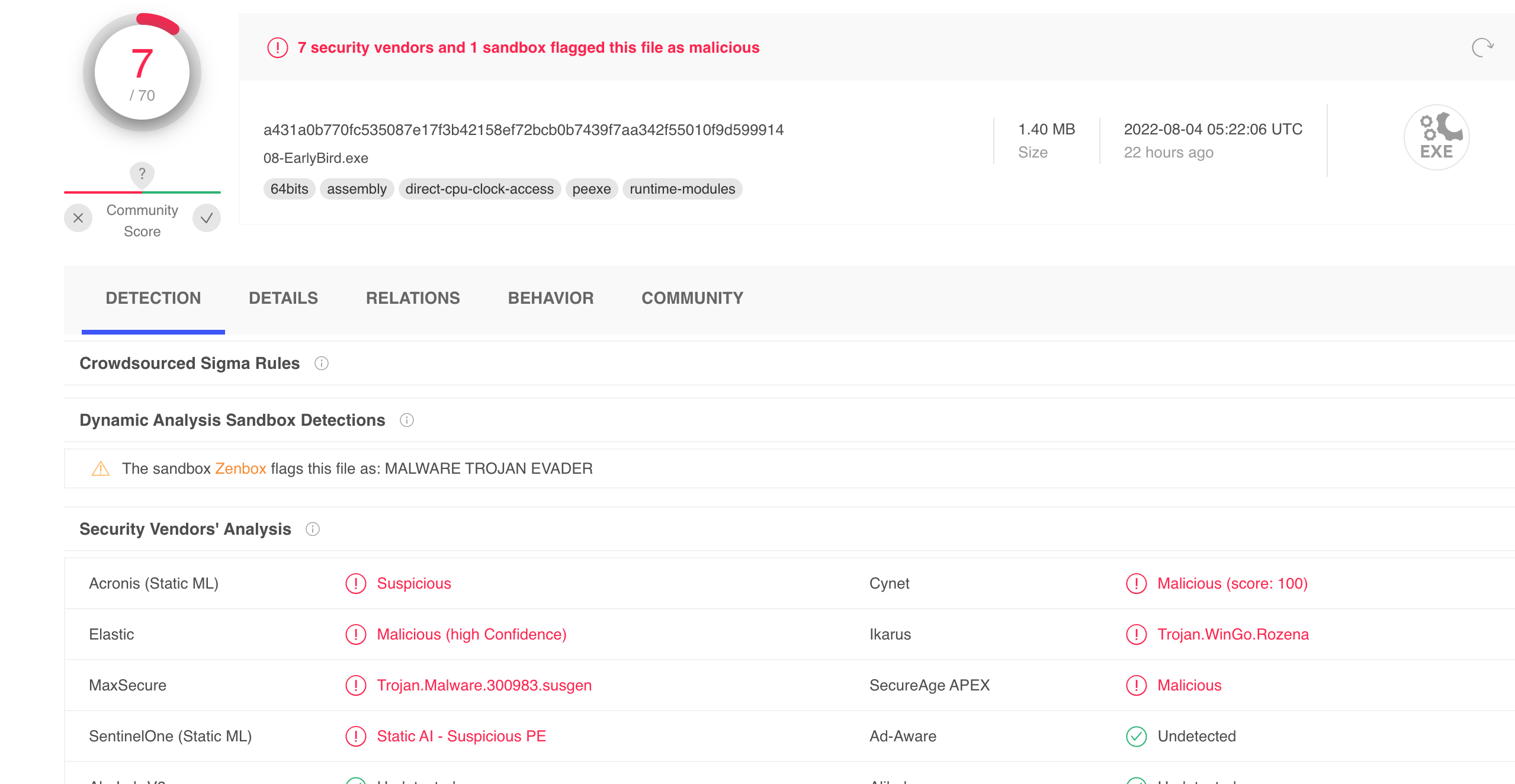Click the EXE file type icon
Viewport: 1515px width, 784px height.
coord(1436,137)
